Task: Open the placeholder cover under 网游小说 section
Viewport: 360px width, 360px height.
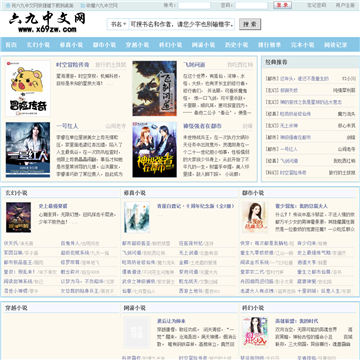Action: pyautogui.click(x=137, y=332)
